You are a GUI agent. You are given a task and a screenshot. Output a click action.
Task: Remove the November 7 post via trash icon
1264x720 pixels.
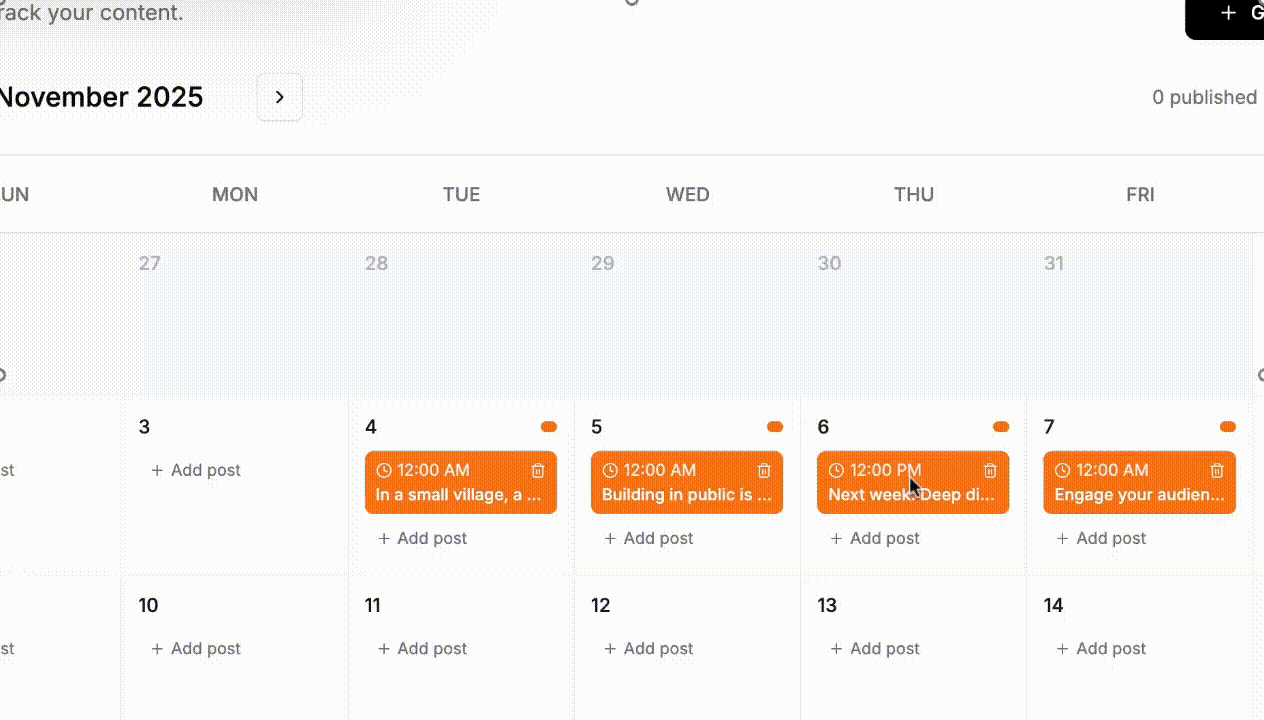tap(1217, 470)
